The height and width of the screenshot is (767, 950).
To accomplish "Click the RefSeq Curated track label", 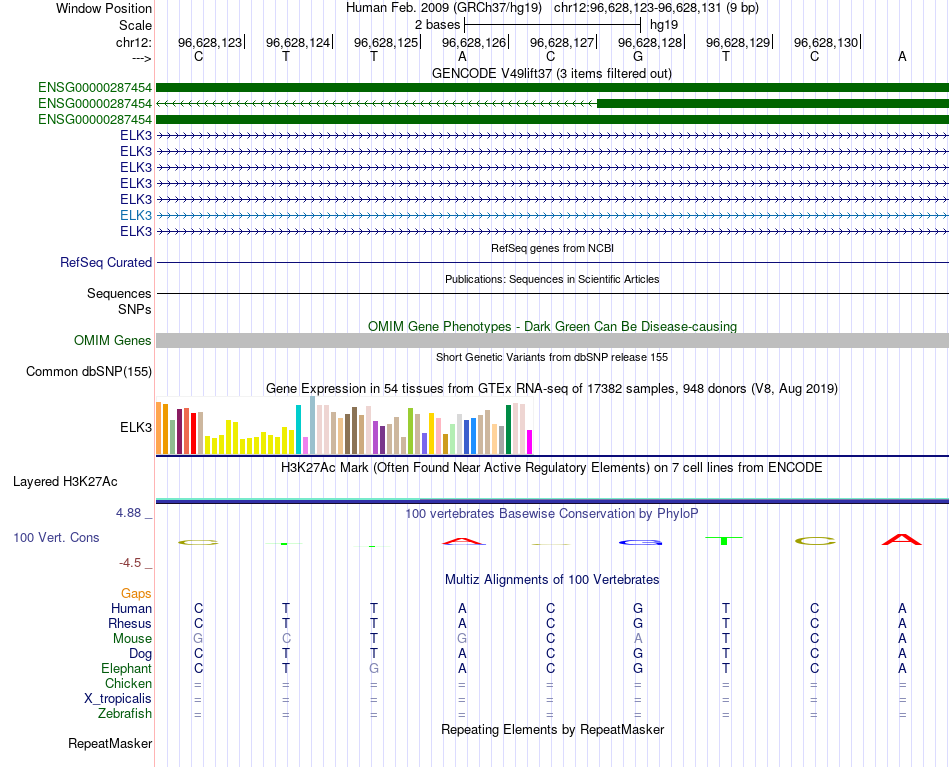I will click(x=105, y=262).
